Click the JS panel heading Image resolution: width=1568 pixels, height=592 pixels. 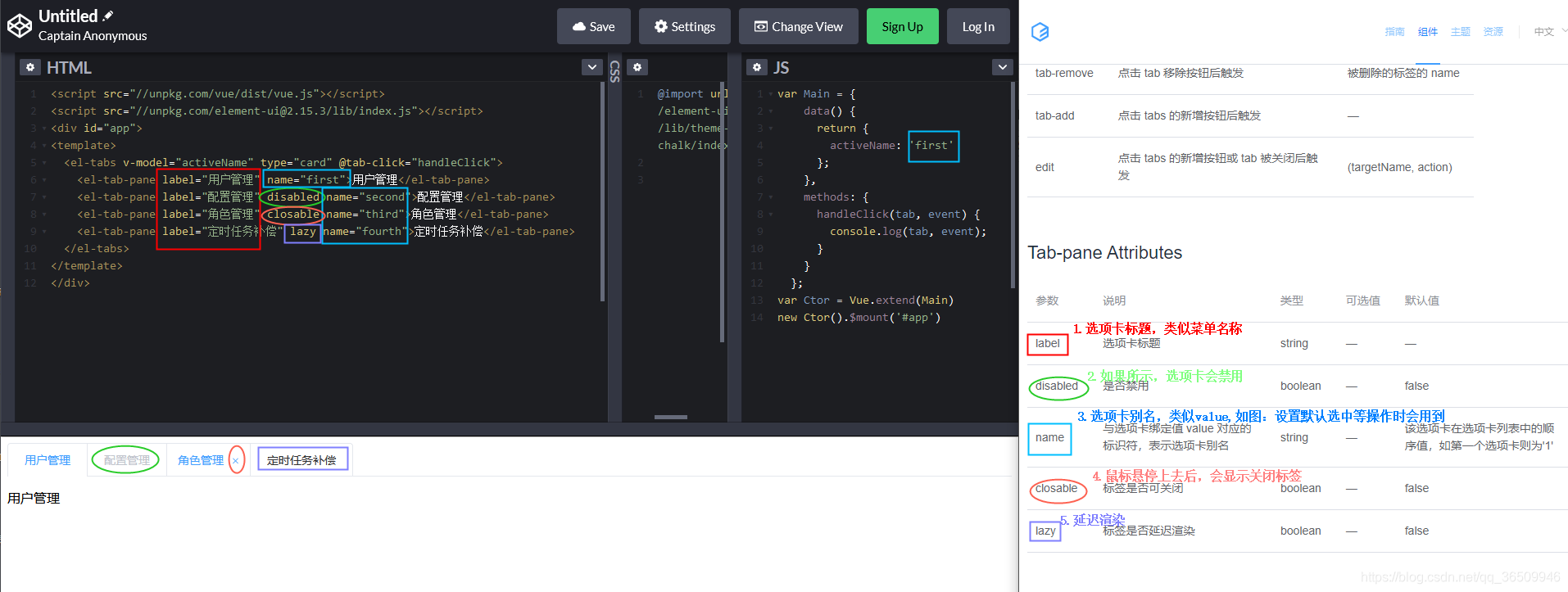click(782, 67)
